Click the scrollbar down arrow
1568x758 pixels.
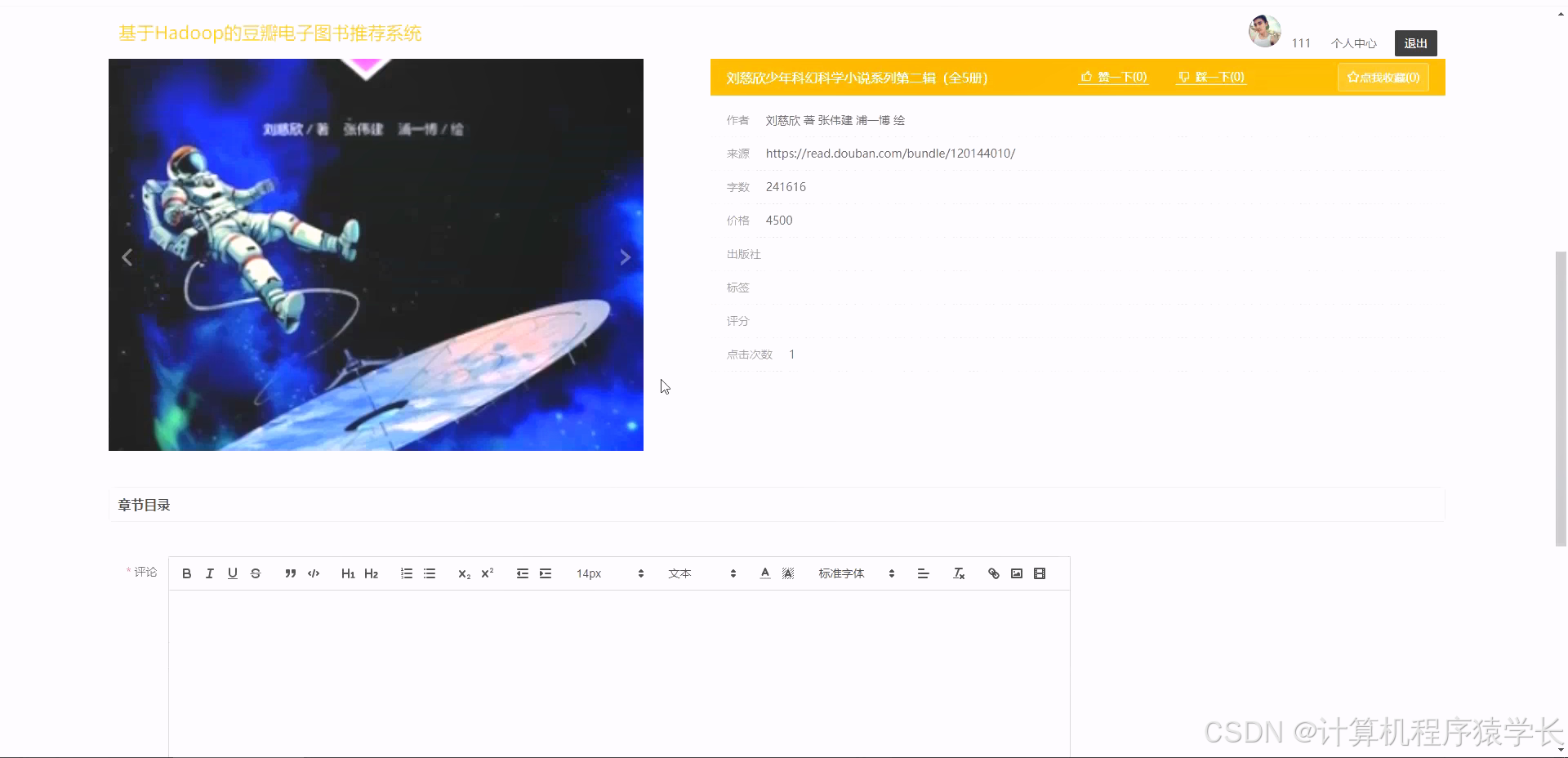click(x=1561, y=749)
